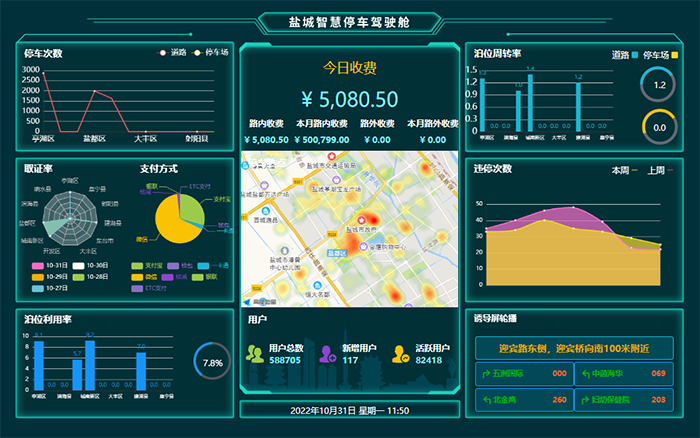Click the turn arrow beside 妇幼保健院
Viewport: 700px width, 438px height.
pyautogui.click(x=583, y=400)
